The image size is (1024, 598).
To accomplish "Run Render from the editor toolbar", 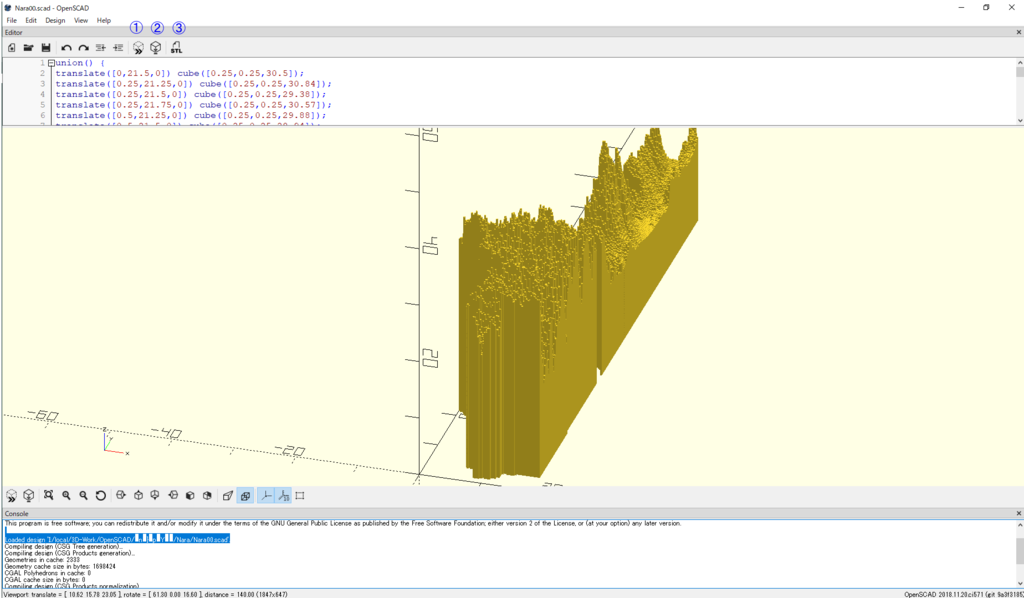I will point(155,48).
